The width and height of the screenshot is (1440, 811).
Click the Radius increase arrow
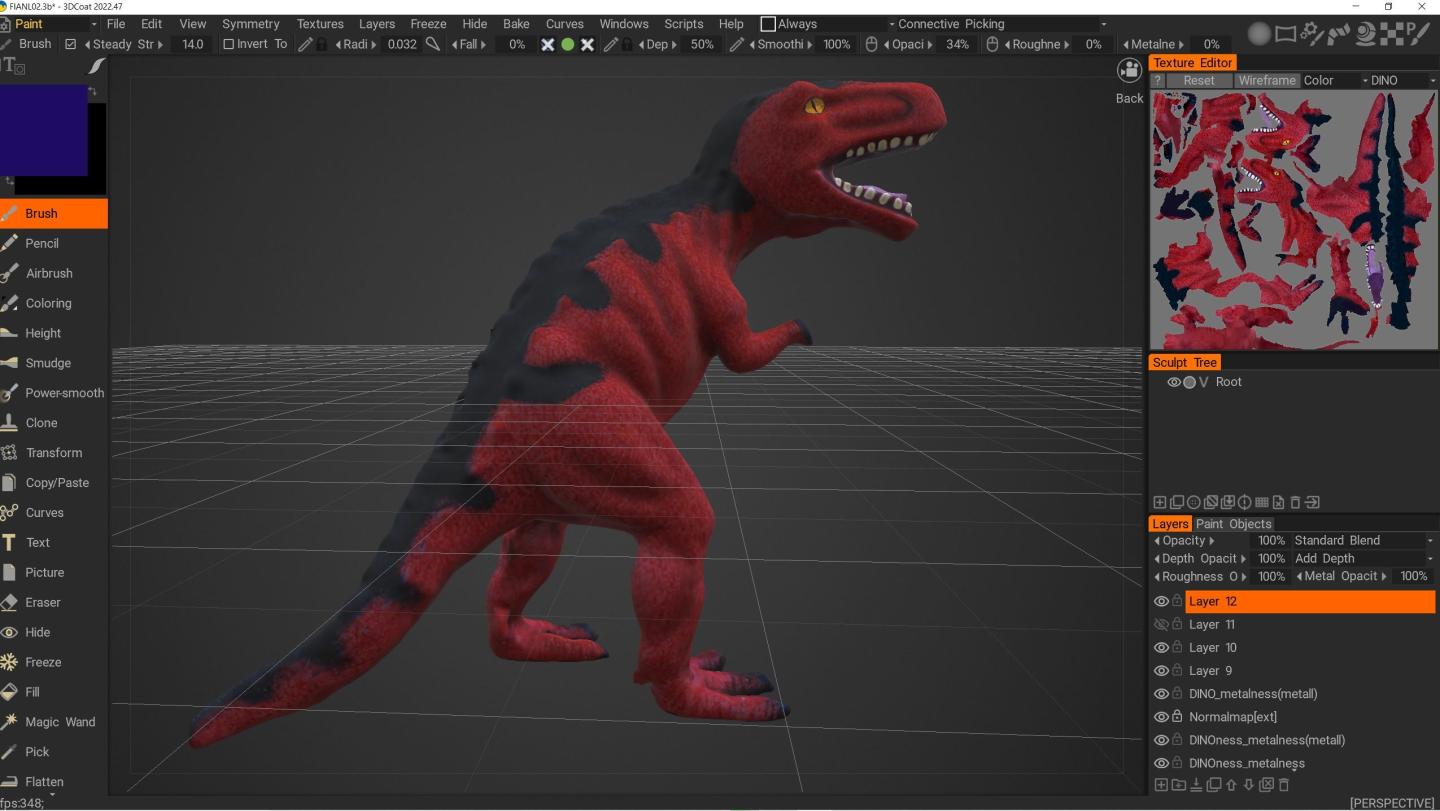click(x=375, y=44)
